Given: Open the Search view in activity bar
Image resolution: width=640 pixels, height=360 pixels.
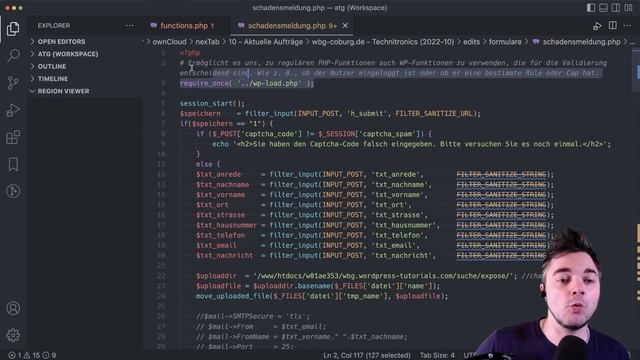Looking at the screenshot, I should pos(13,56).
